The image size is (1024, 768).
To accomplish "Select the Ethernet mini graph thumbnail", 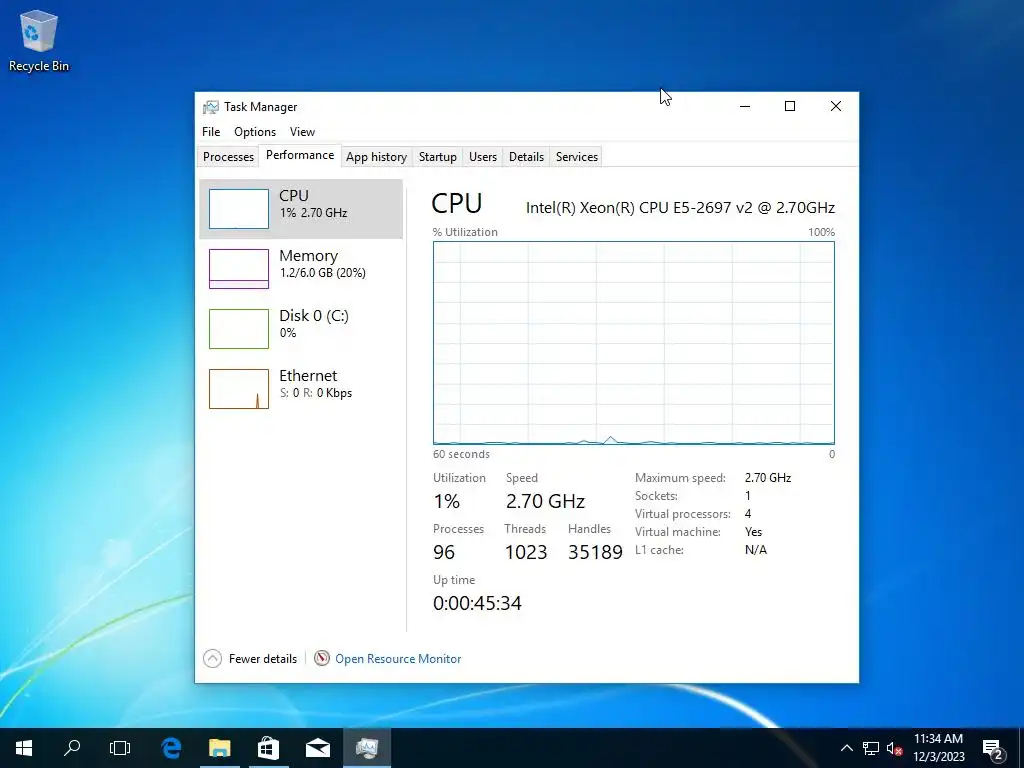I will [238, 389].
